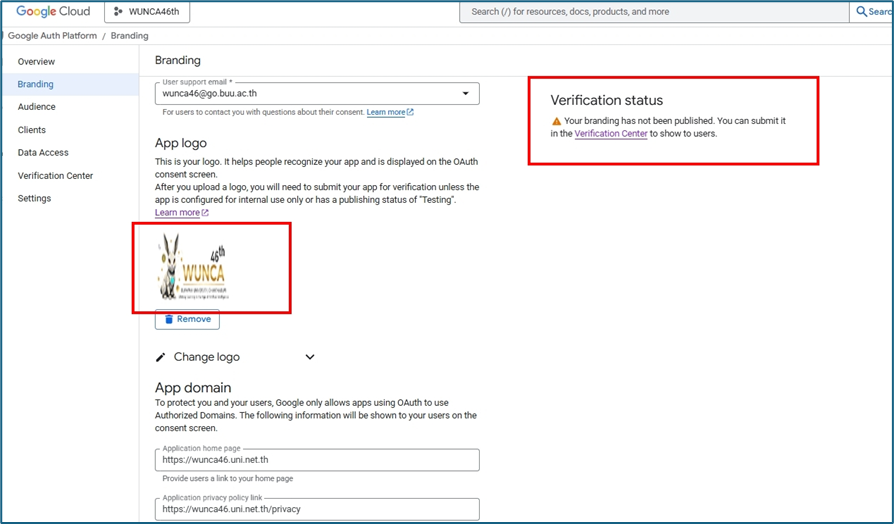Remove the uploaded app logo
894x524 pixels.
(x=187, y=319)
